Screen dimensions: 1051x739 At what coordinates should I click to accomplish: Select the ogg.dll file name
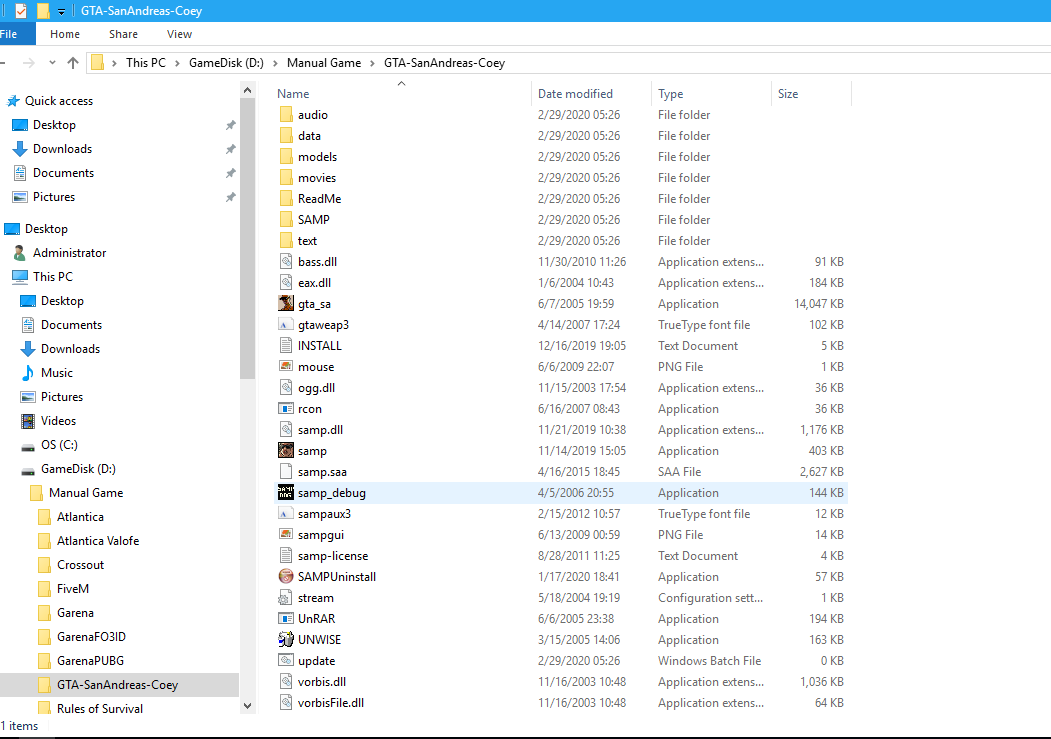pos(316,387)
